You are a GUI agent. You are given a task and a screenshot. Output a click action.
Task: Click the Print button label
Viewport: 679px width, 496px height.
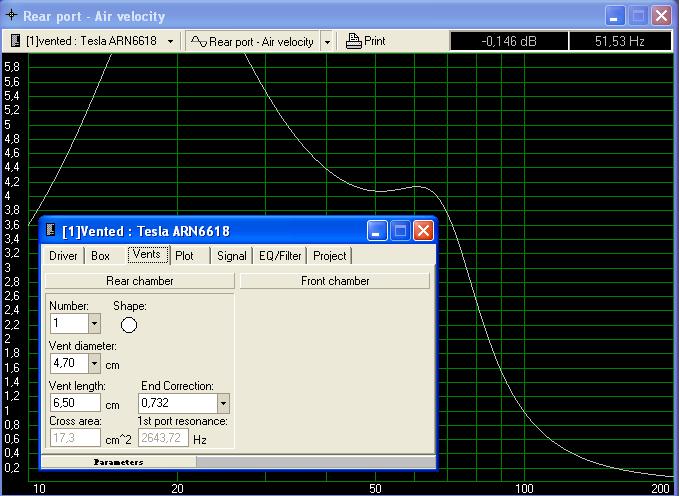coord(375,41)
